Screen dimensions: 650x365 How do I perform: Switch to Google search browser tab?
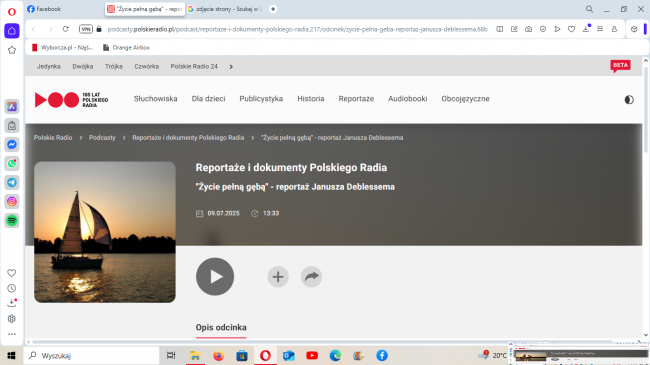click(x=226, y=9)
